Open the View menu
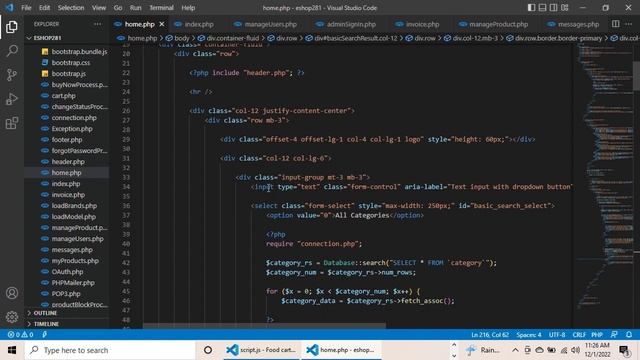Screen dimensions: 640x360 click(99, 8)
